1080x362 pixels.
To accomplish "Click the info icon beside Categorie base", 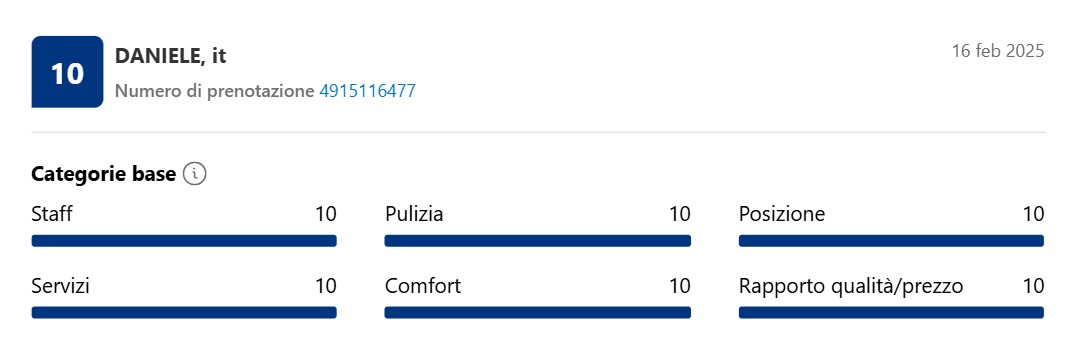I will point(195,175).
